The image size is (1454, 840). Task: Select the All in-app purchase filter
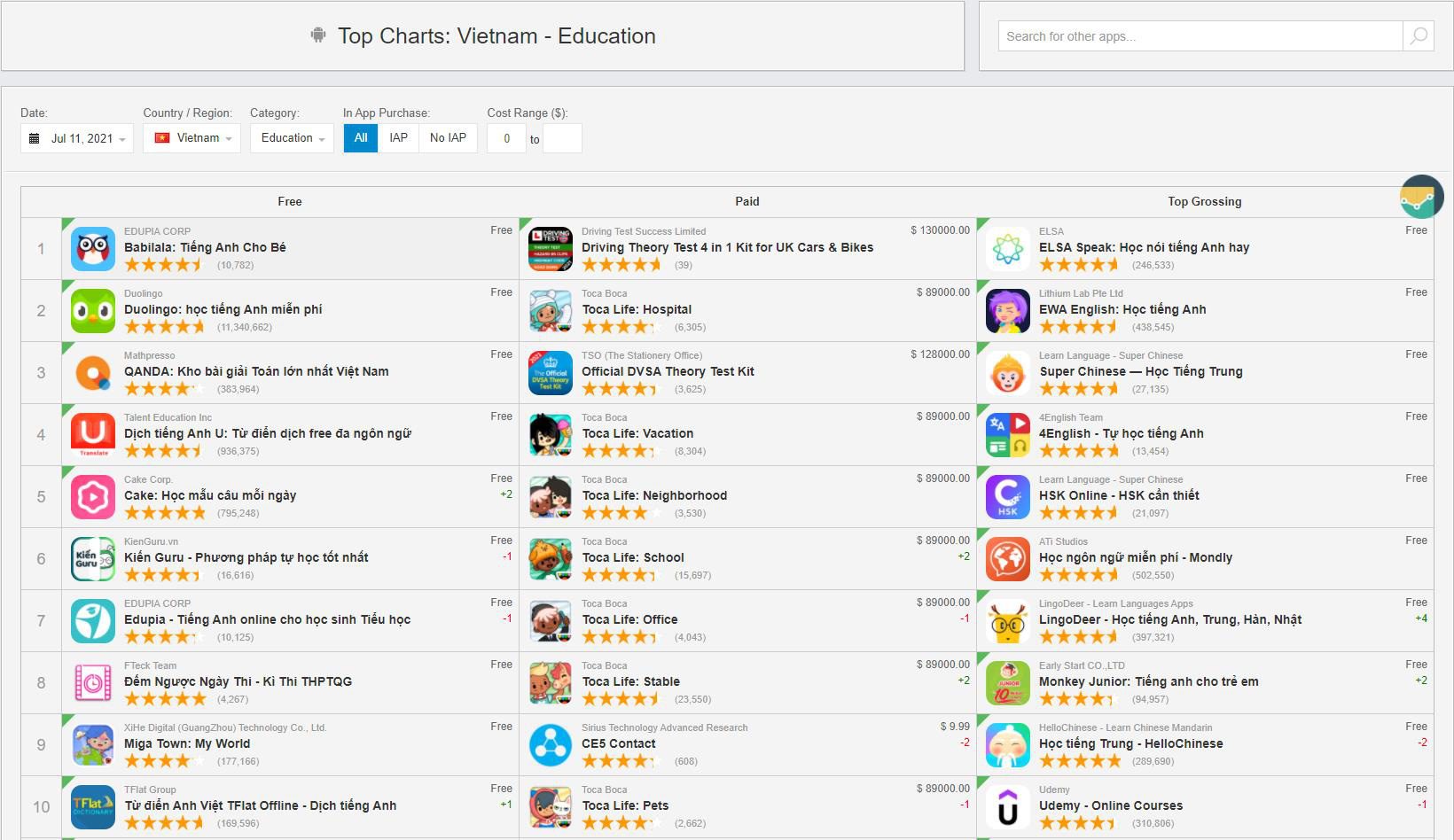[x=361, y=138]
